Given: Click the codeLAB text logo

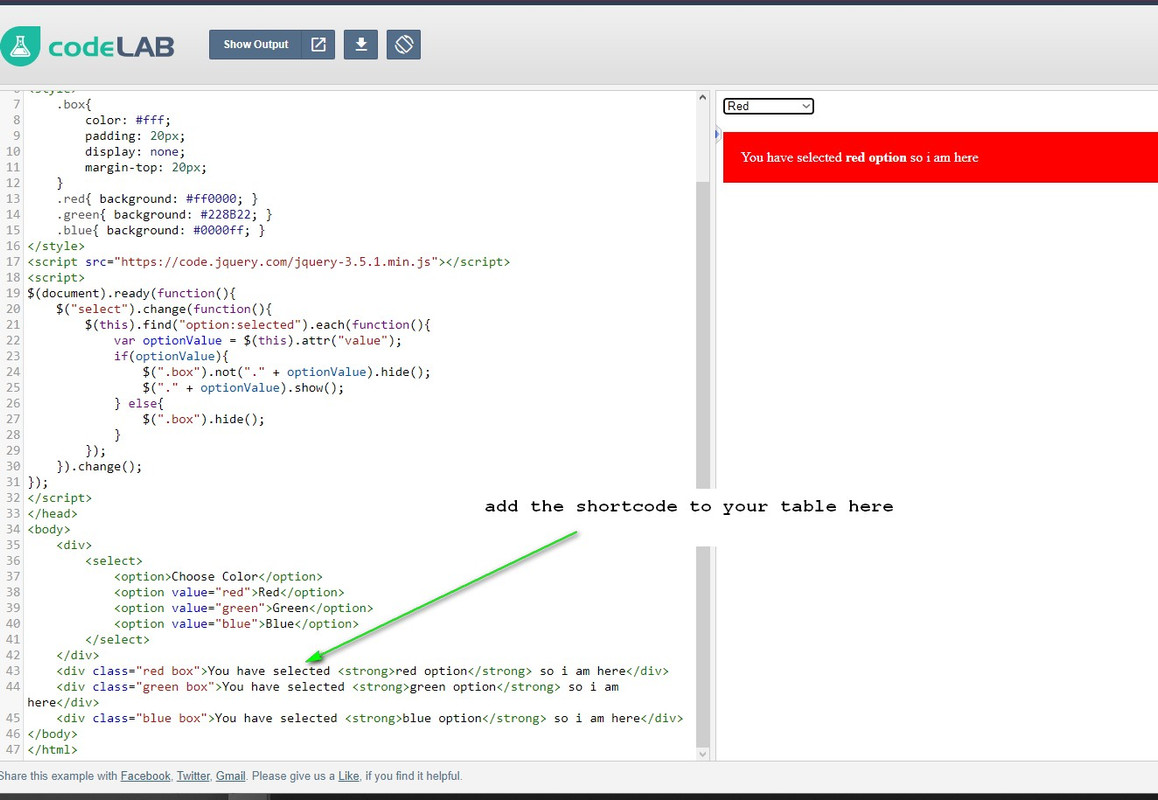Looking at the screenshot, I should click(112, 47).
